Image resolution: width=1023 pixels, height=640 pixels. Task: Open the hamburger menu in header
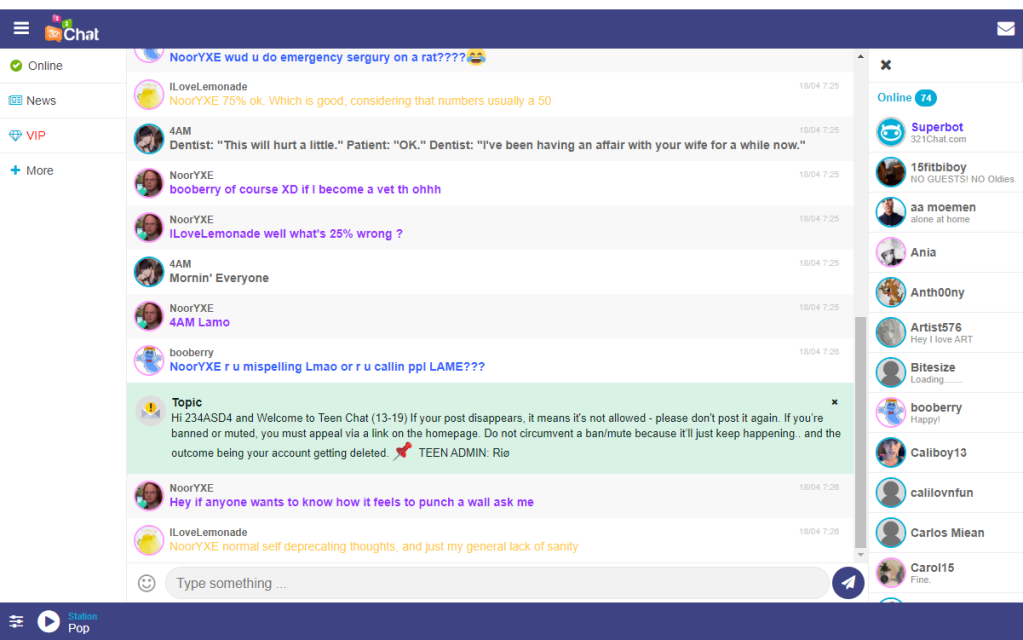point(22,28)
